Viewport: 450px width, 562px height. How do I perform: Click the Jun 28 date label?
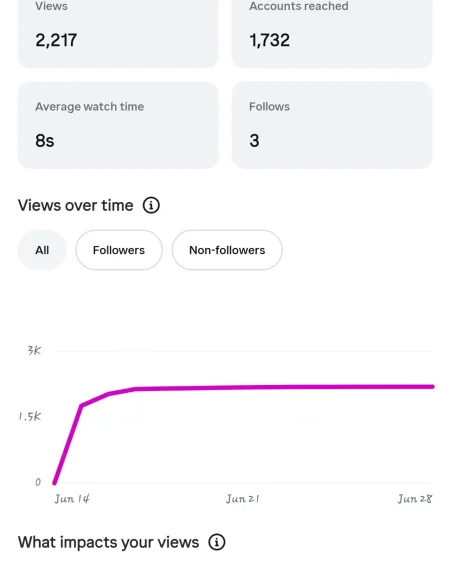click(415, 499)
